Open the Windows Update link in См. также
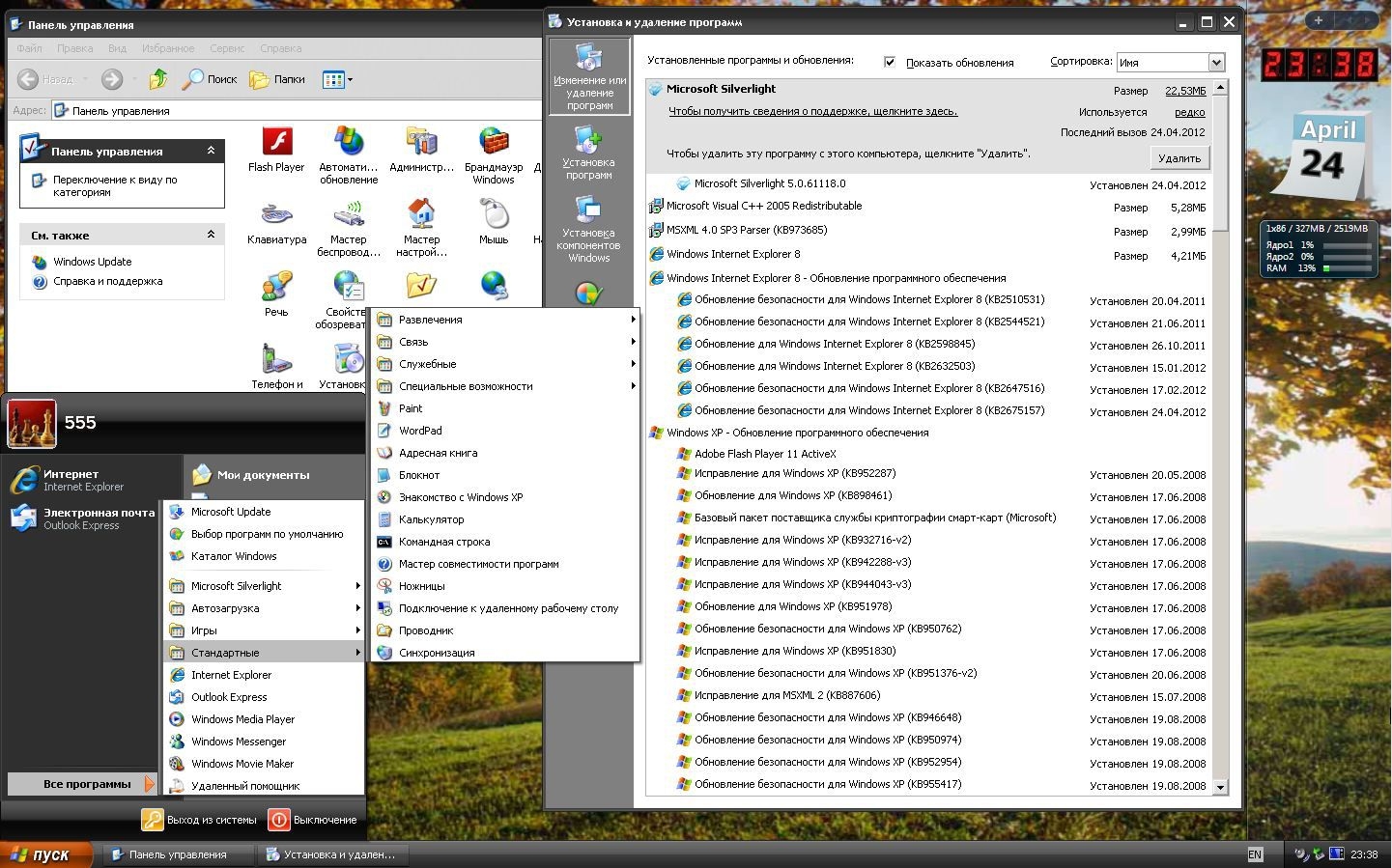The width and height of the screenshot is (1392, 868). point(93,262)
